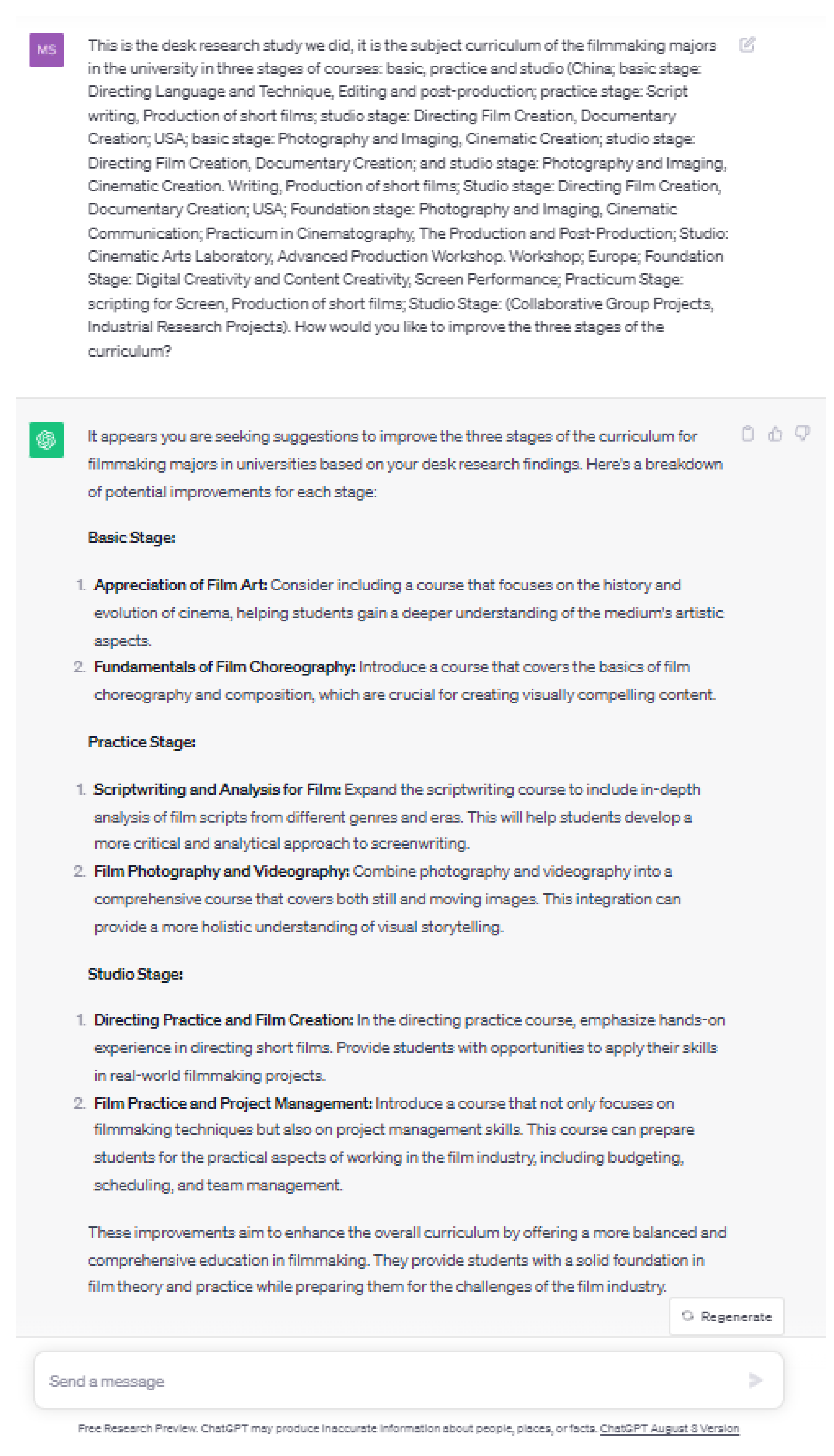Open the ChatGPT August 3 Version link

(669, 1429)
